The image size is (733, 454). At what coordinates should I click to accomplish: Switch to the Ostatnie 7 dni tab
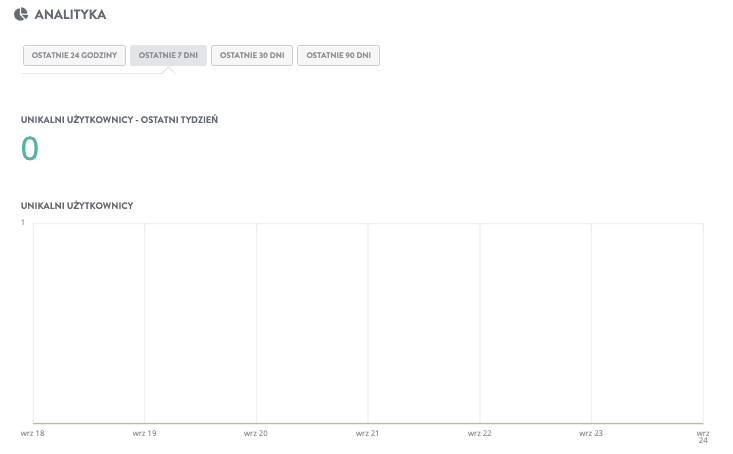click(x=168, y=55)
